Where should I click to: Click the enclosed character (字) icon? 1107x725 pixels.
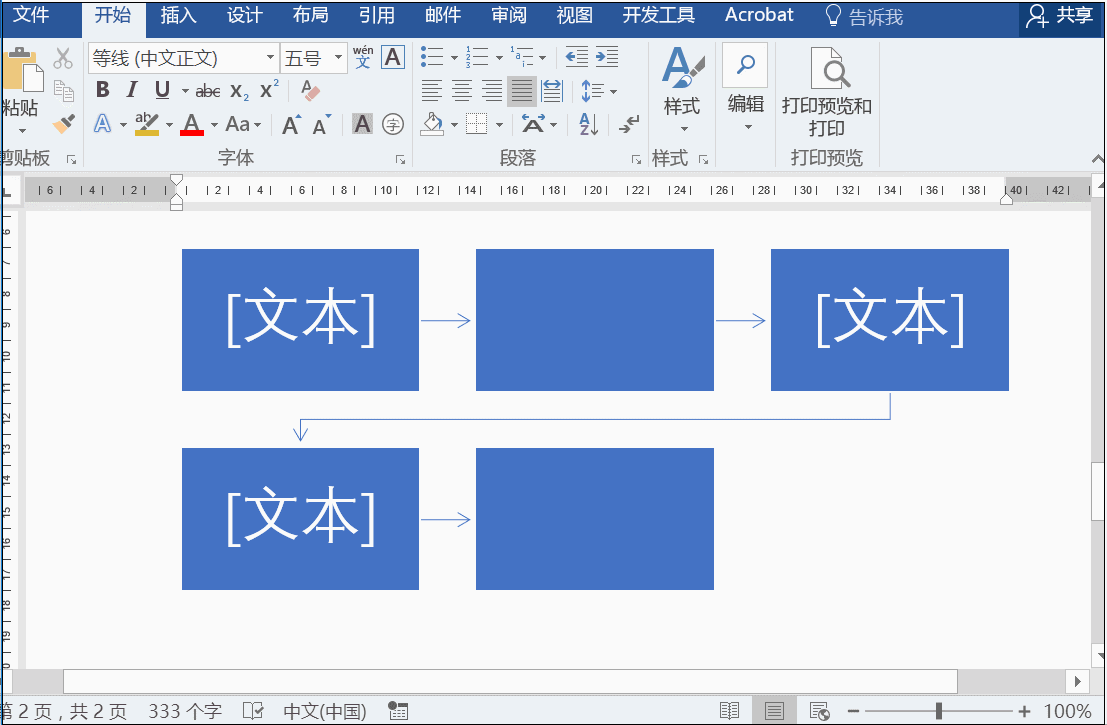393,124
